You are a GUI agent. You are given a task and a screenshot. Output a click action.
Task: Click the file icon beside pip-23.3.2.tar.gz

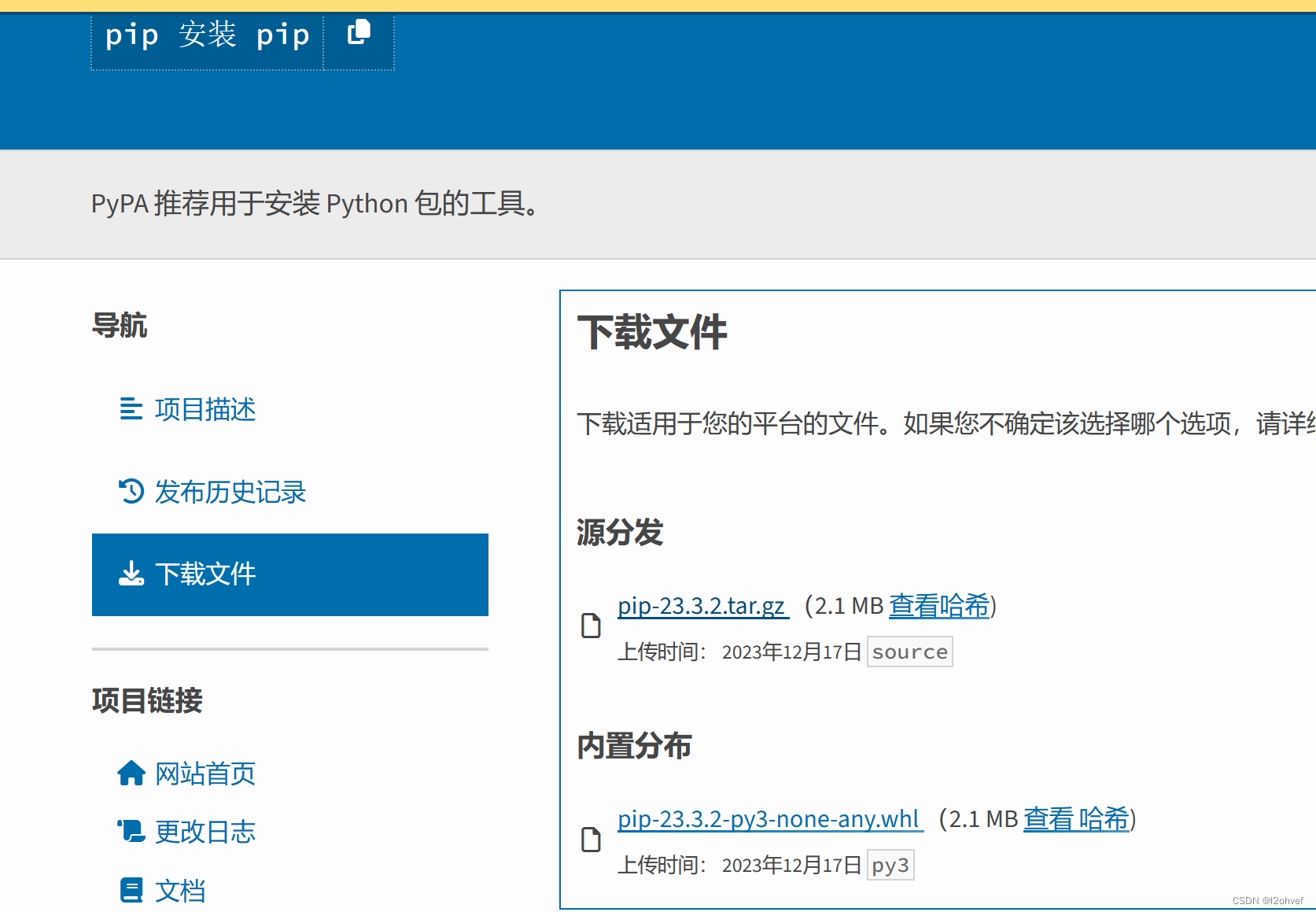click(x=591, y=626)
